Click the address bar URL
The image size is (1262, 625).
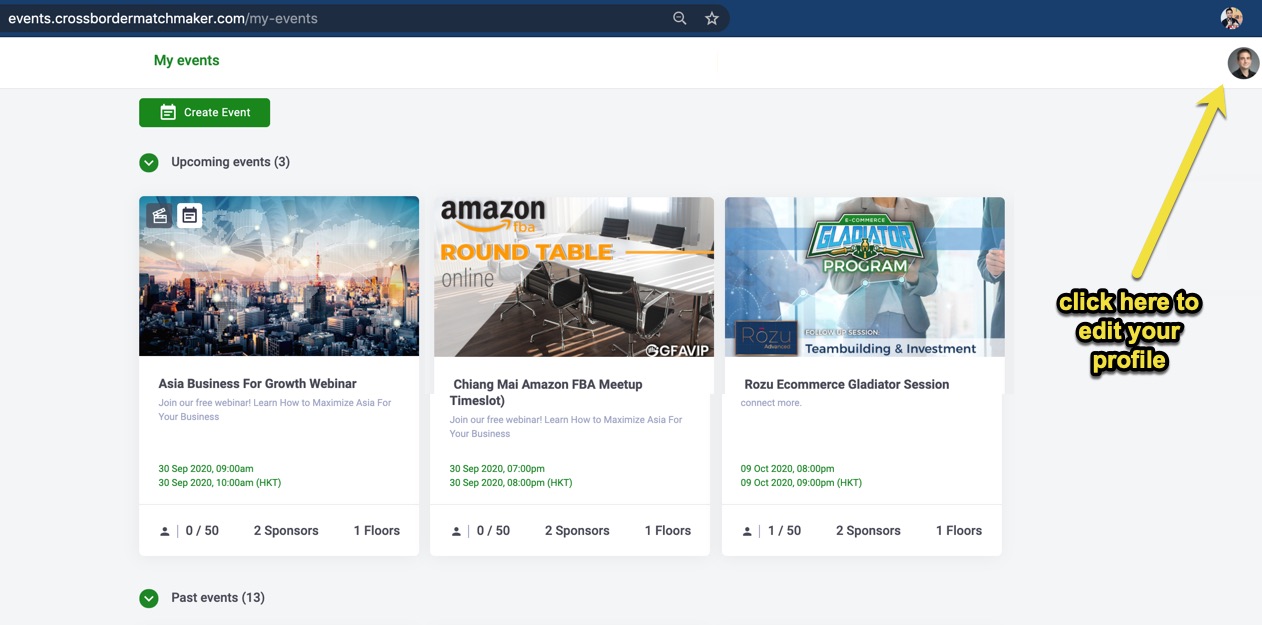pos(163,18)
